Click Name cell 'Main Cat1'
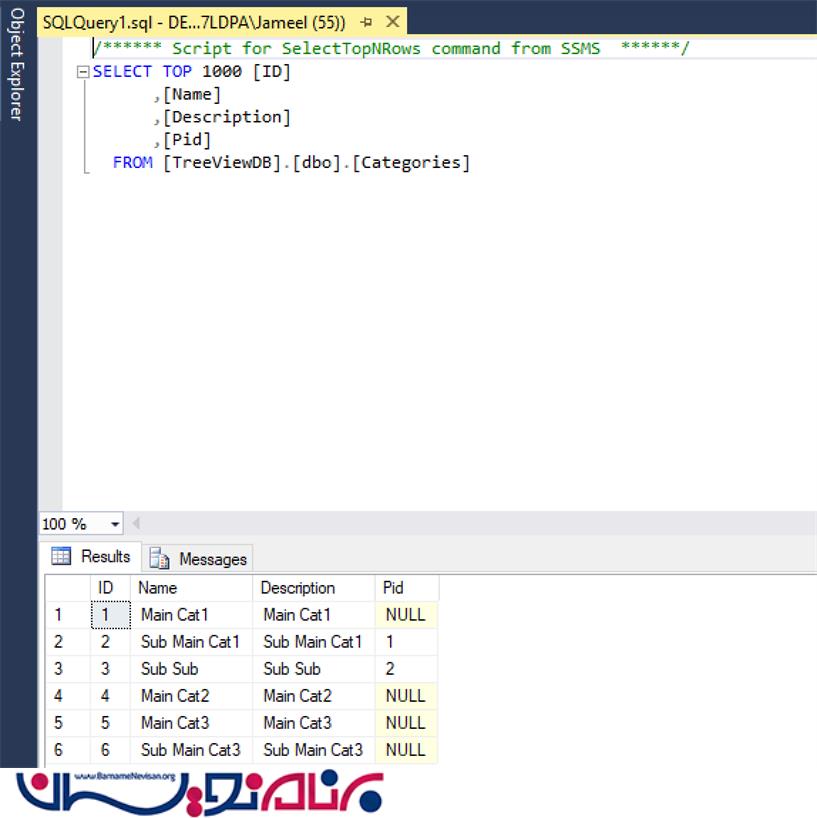The width and height of the screenshot is (817, 818). [191, 615]
